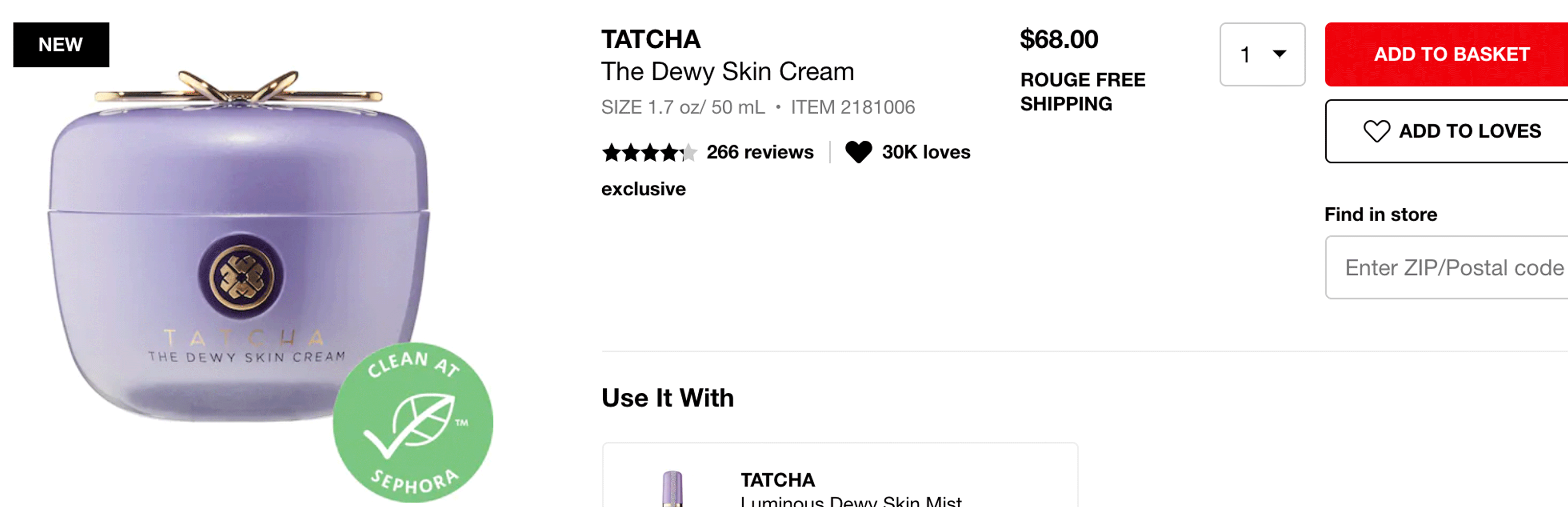
Task: Open the 266 reviews link
Action: point(759,152)
